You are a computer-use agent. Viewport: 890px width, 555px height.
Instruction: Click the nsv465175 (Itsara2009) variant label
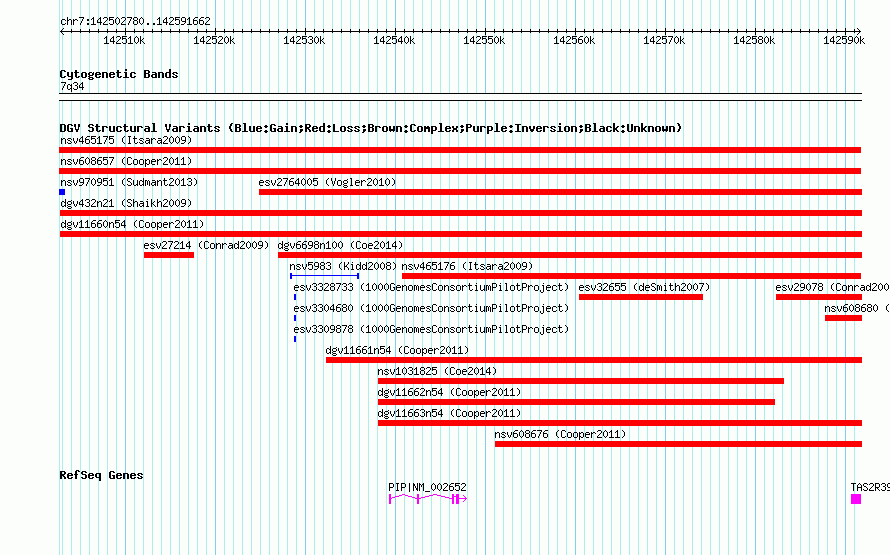coord(126,140)
